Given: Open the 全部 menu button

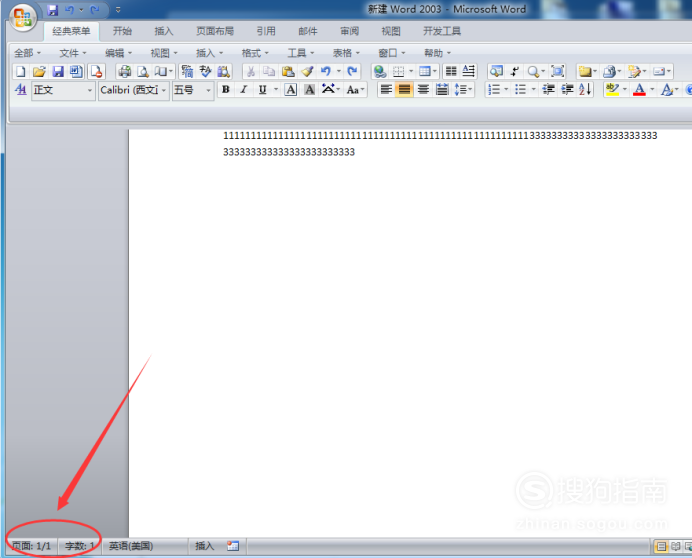Looking at the screenshot, I should 27,53.
